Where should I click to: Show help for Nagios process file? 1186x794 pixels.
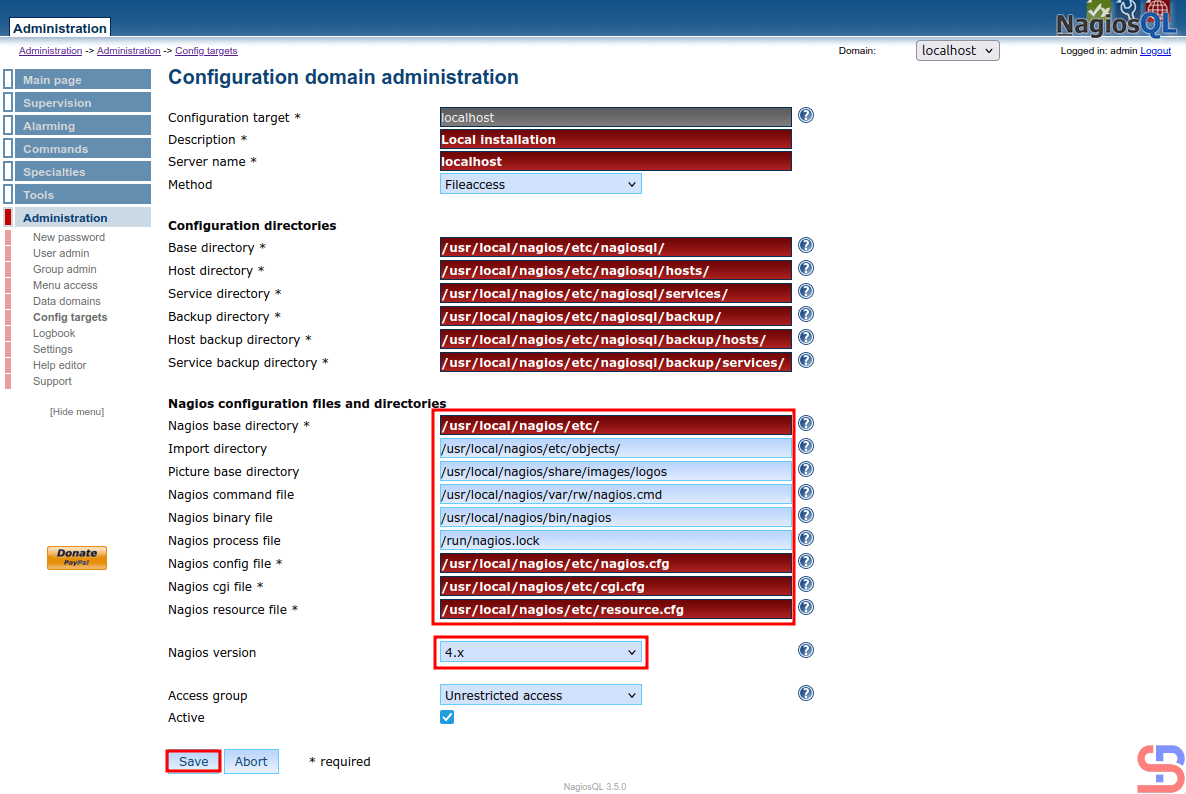pyautogui.click(x=806, y=539)
